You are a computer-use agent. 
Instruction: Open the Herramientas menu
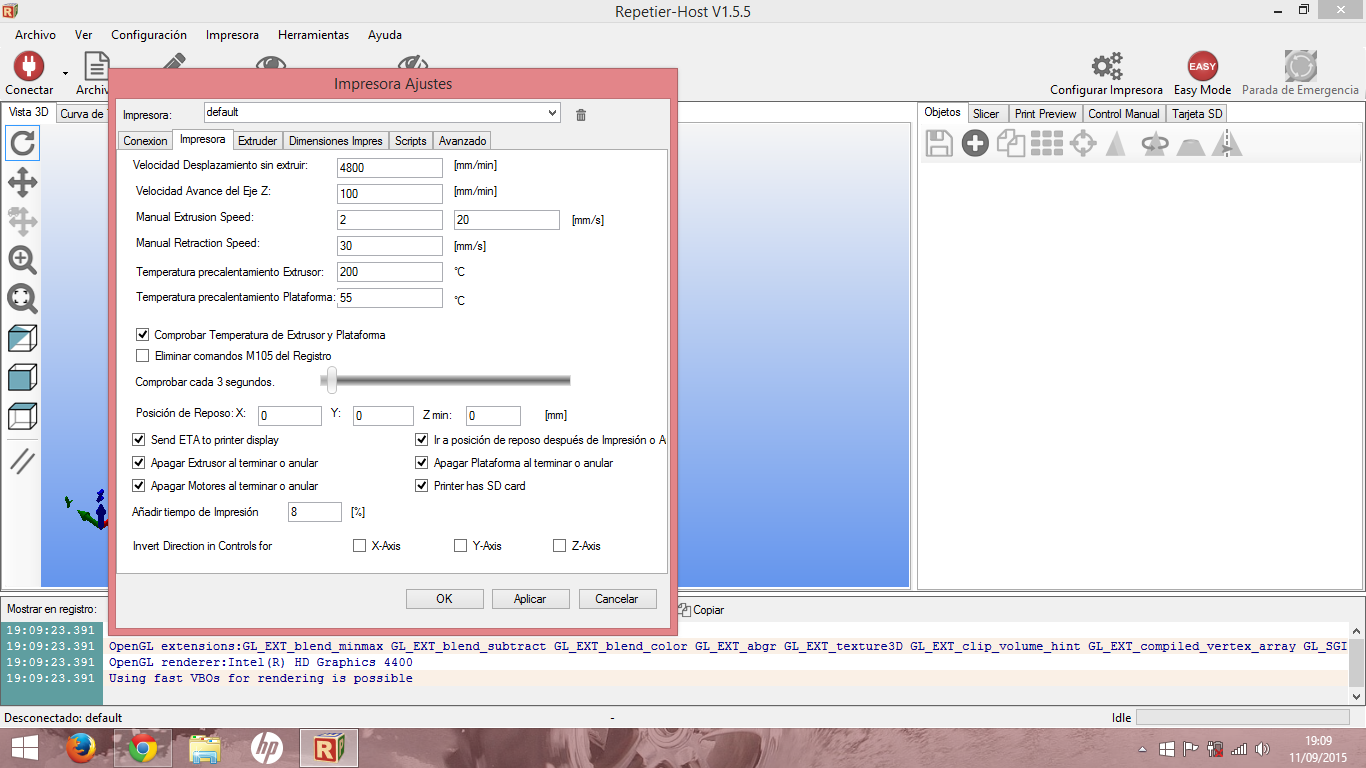[314, 35]
